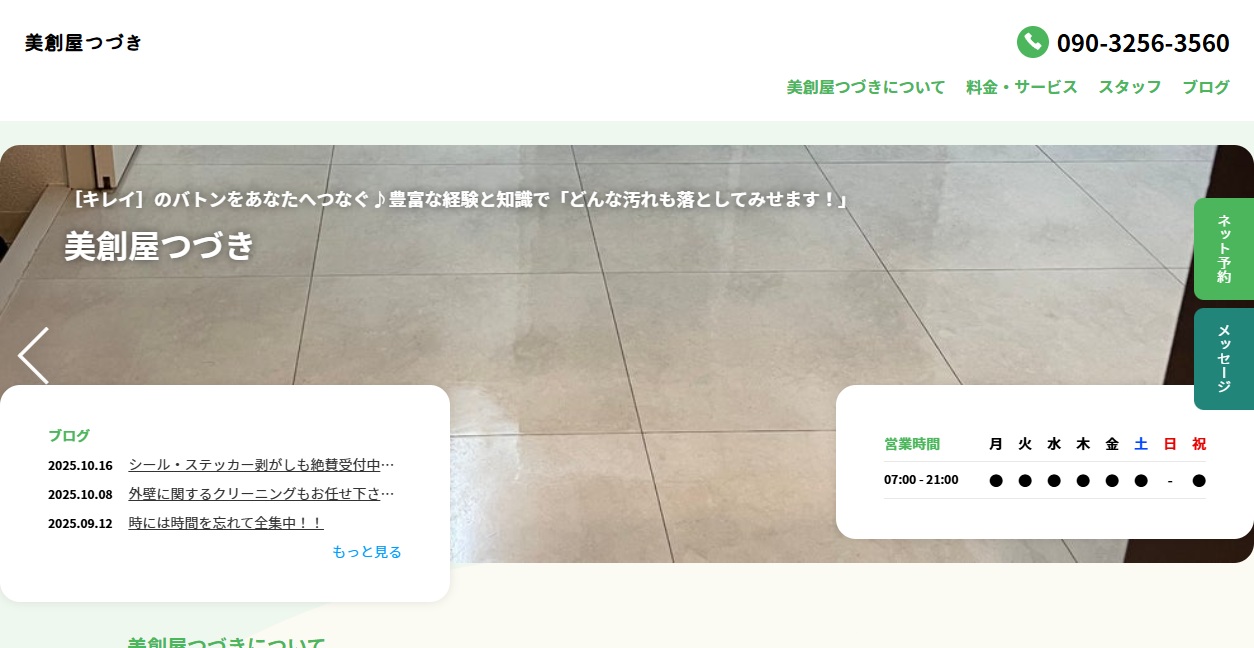Click the green phone icon next to the number

(x=1035, y=42)
